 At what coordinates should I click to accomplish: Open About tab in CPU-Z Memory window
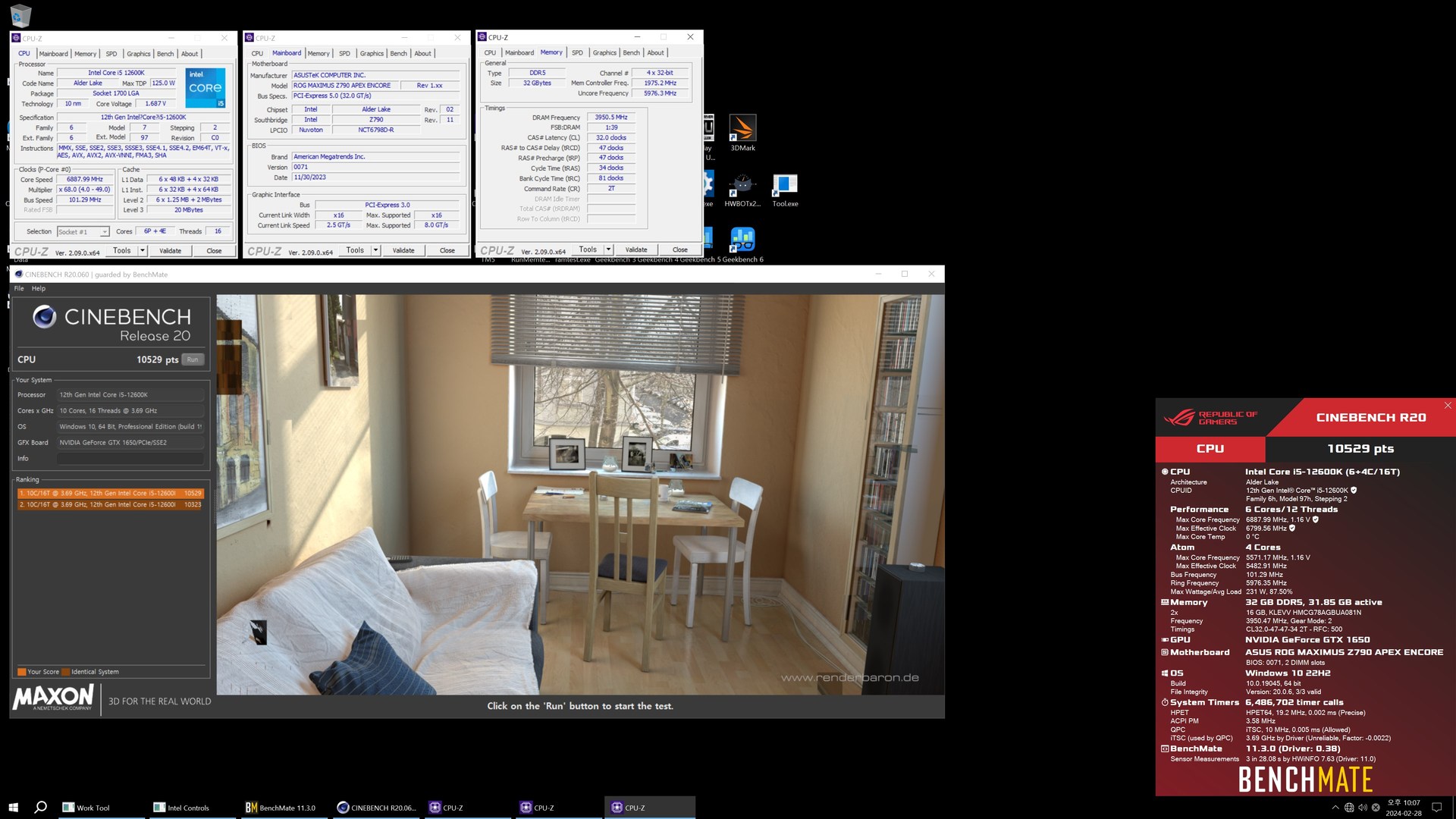pyautogui.click(x=655, y=53)
